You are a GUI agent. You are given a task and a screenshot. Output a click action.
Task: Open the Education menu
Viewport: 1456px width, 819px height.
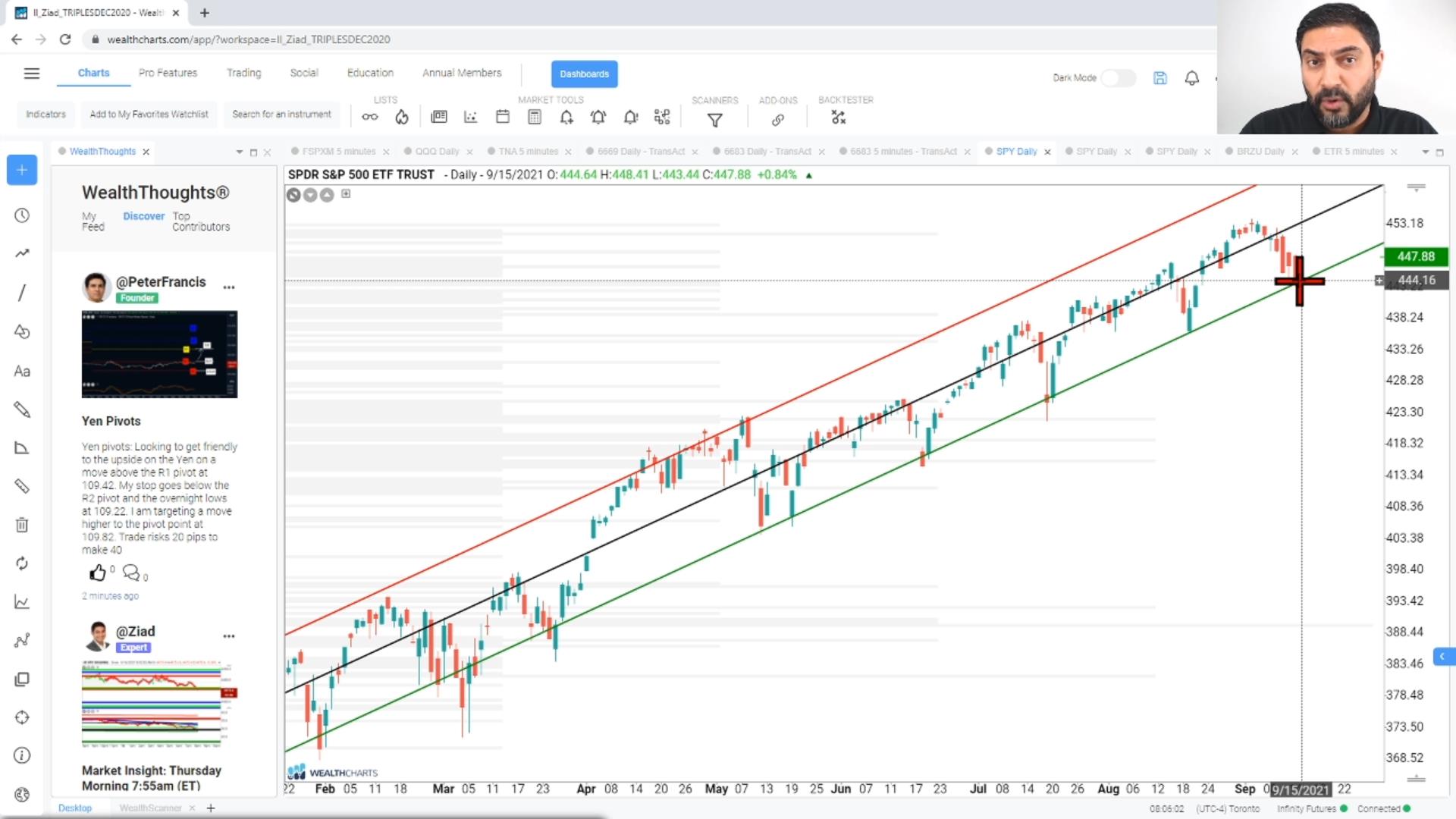370,73
